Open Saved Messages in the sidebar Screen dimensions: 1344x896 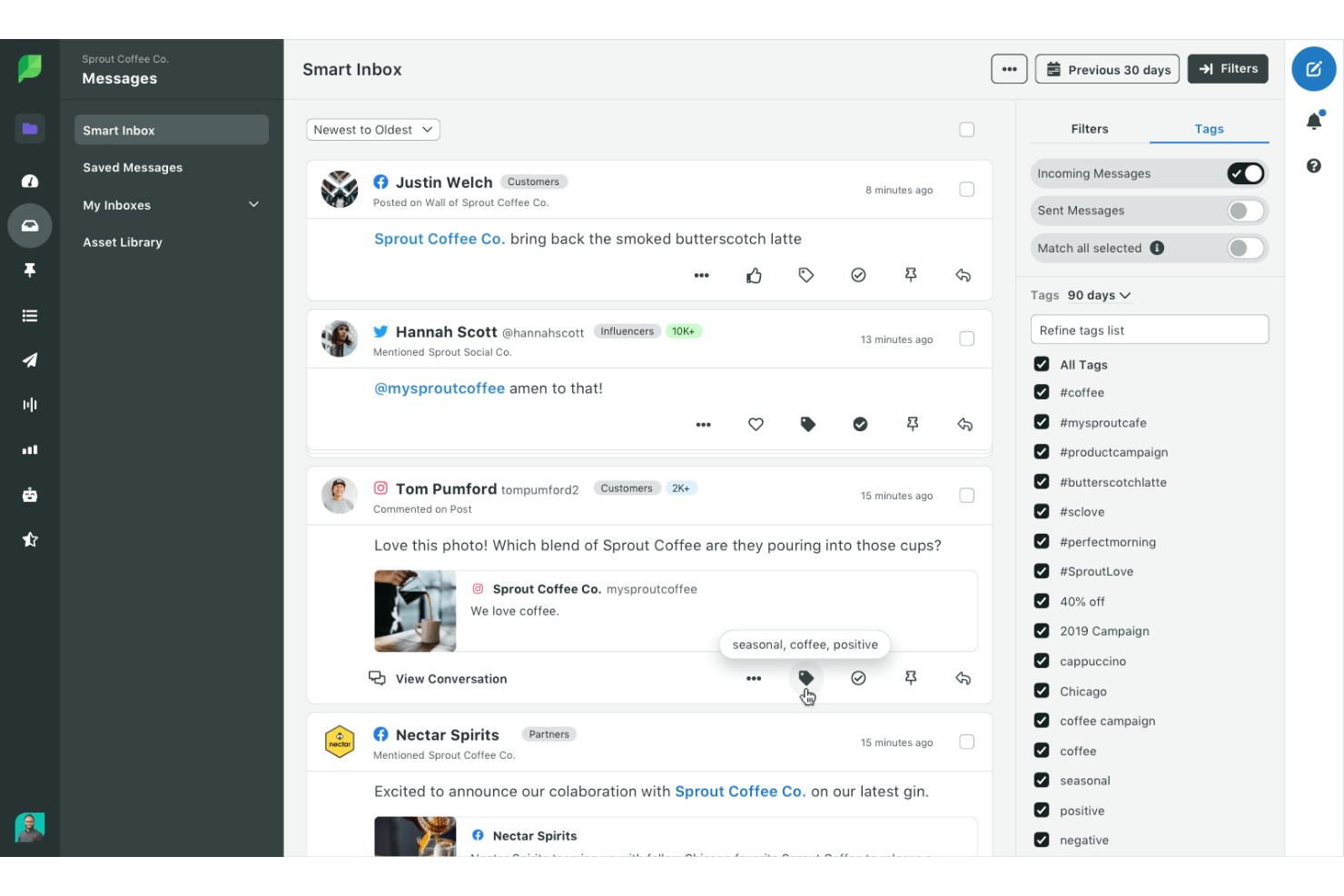[132, 167]
